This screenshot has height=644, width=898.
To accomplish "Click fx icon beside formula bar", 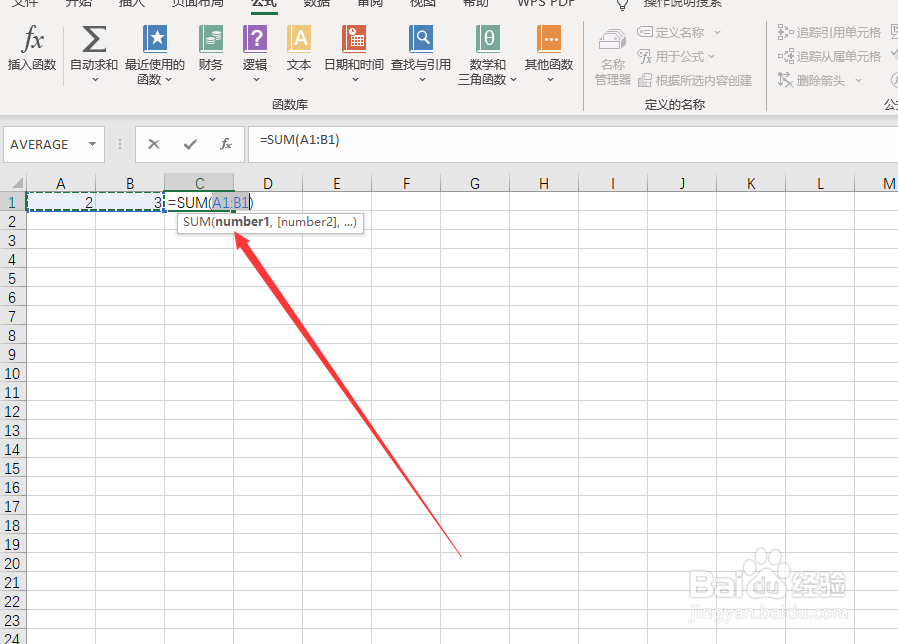I will pyautogui.click(x=226, y=144).
